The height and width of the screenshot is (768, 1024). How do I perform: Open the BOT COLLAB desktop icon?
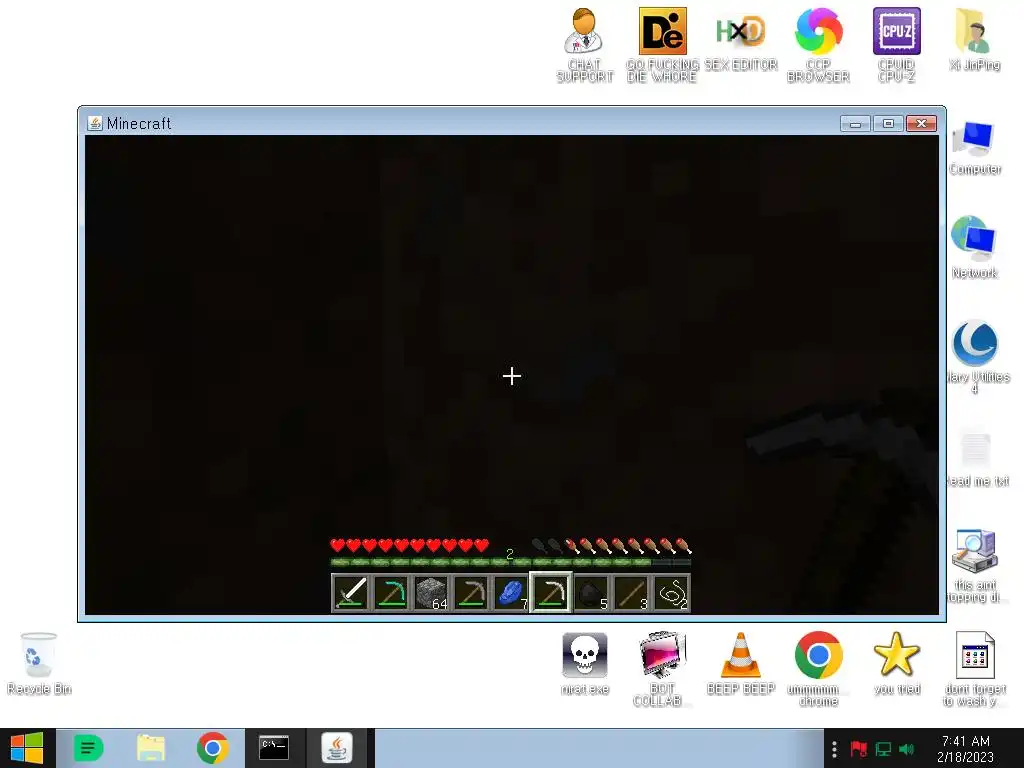(x=662, y=669)
